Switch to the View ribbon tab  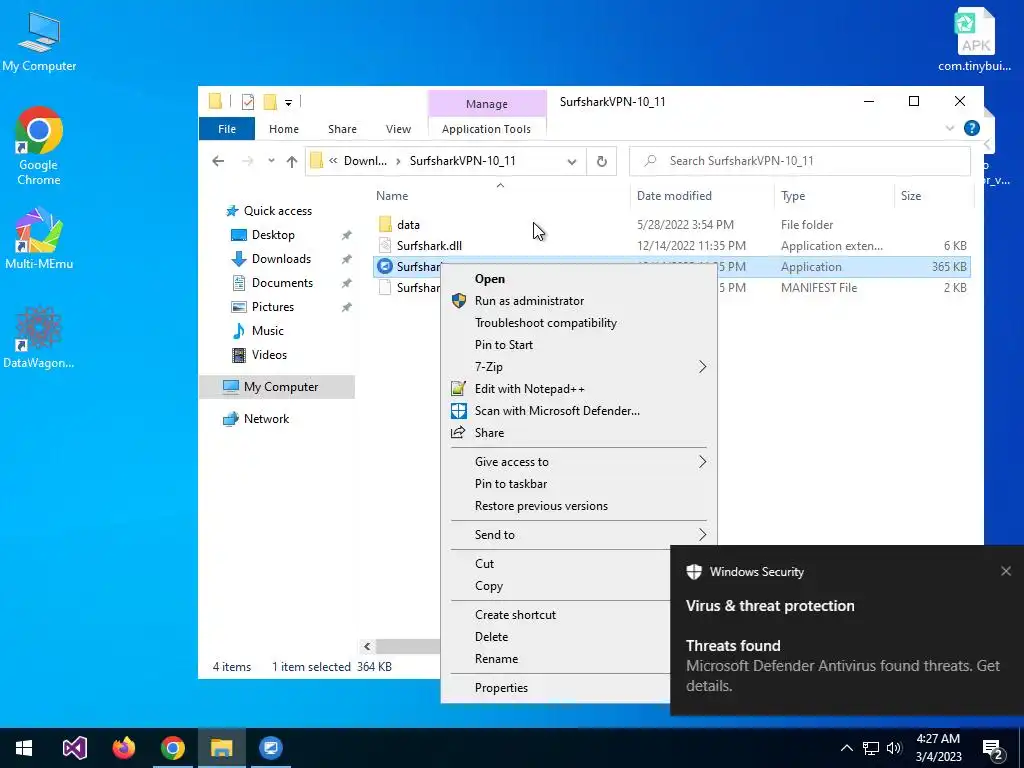point(398,129)
